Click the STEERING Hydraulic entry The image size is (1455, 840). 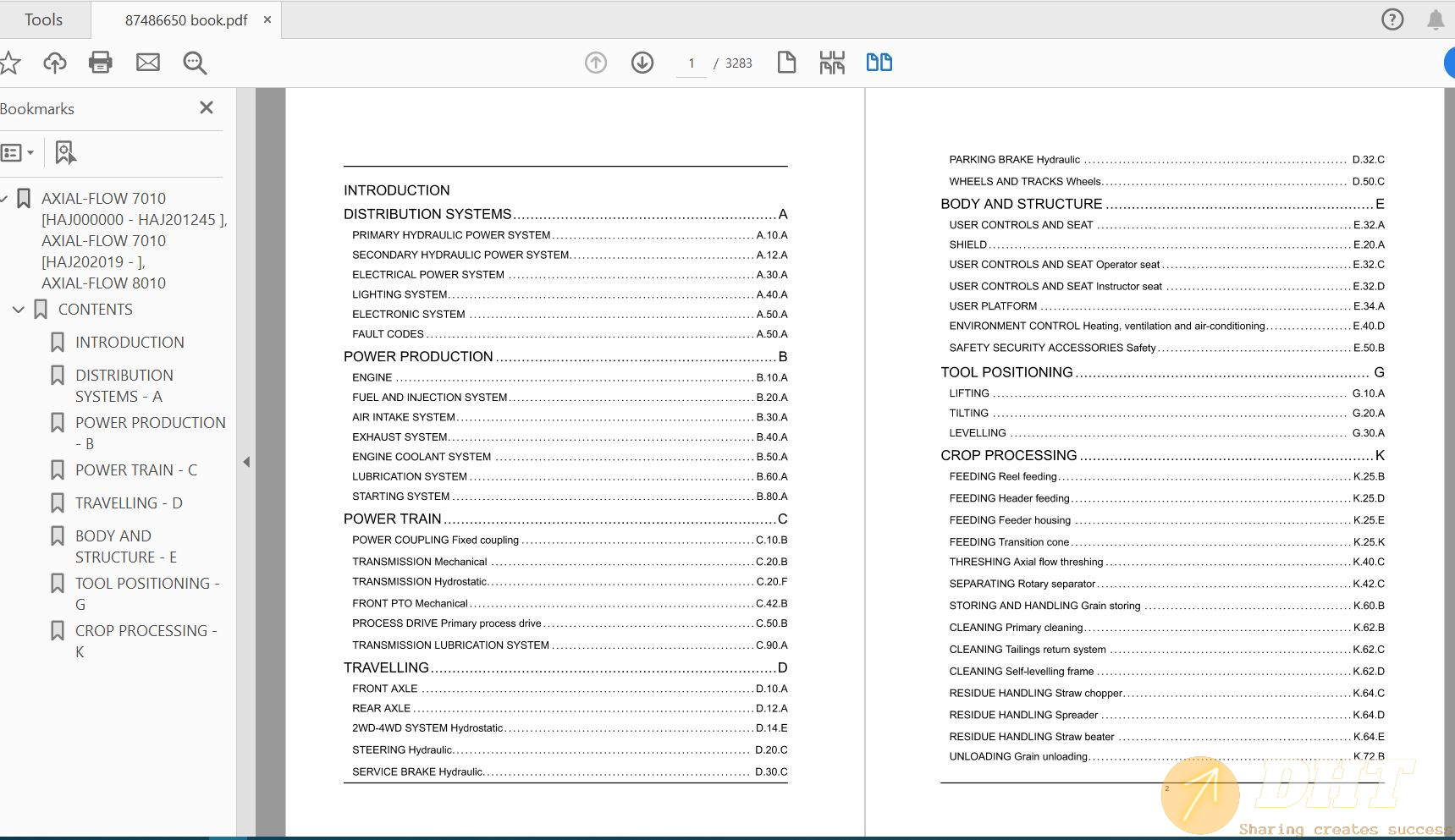click(x=570, y=749)
